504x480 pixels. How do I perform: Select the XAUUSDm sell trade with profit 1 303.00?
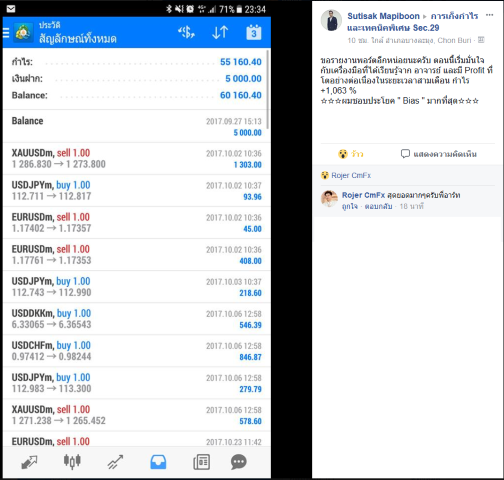137,159
